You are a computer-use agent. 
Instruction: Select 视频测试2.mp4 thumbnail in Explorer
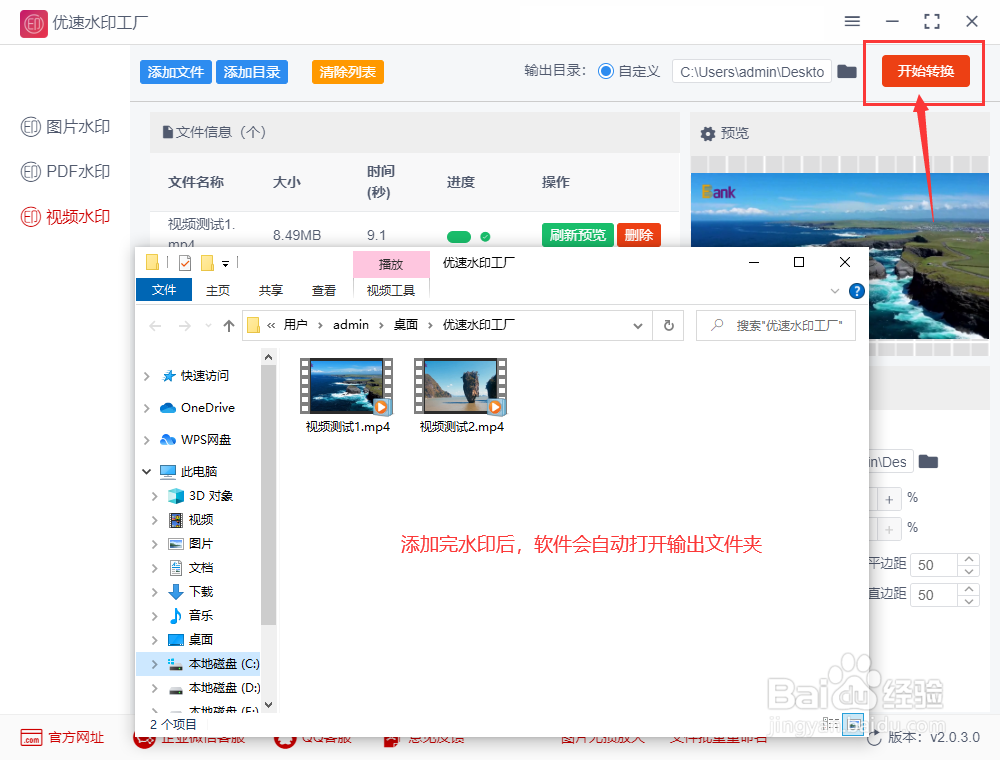click(x=460, y=386)
